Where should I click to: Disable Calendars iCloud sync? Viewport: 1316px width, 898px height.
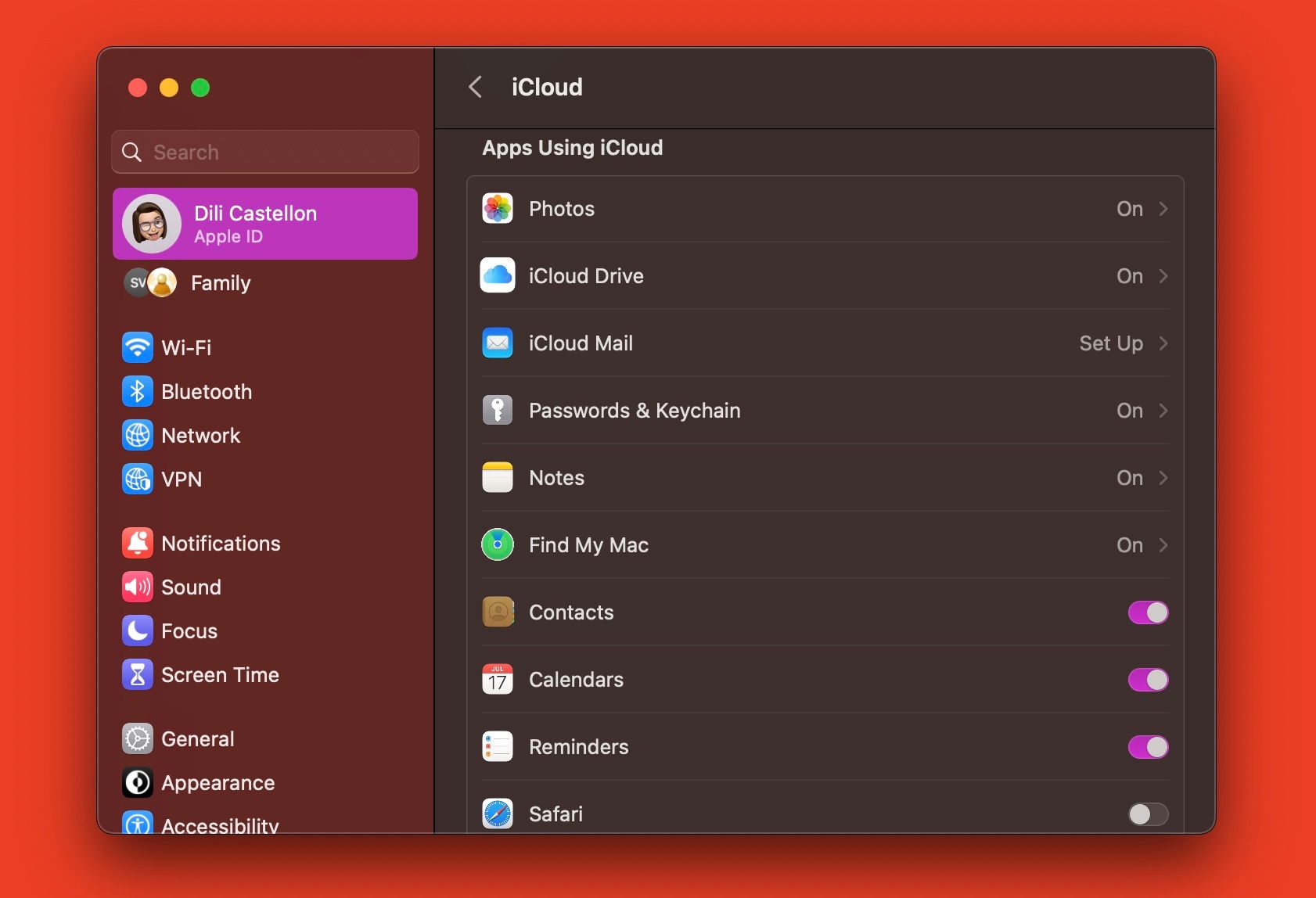1147,680
